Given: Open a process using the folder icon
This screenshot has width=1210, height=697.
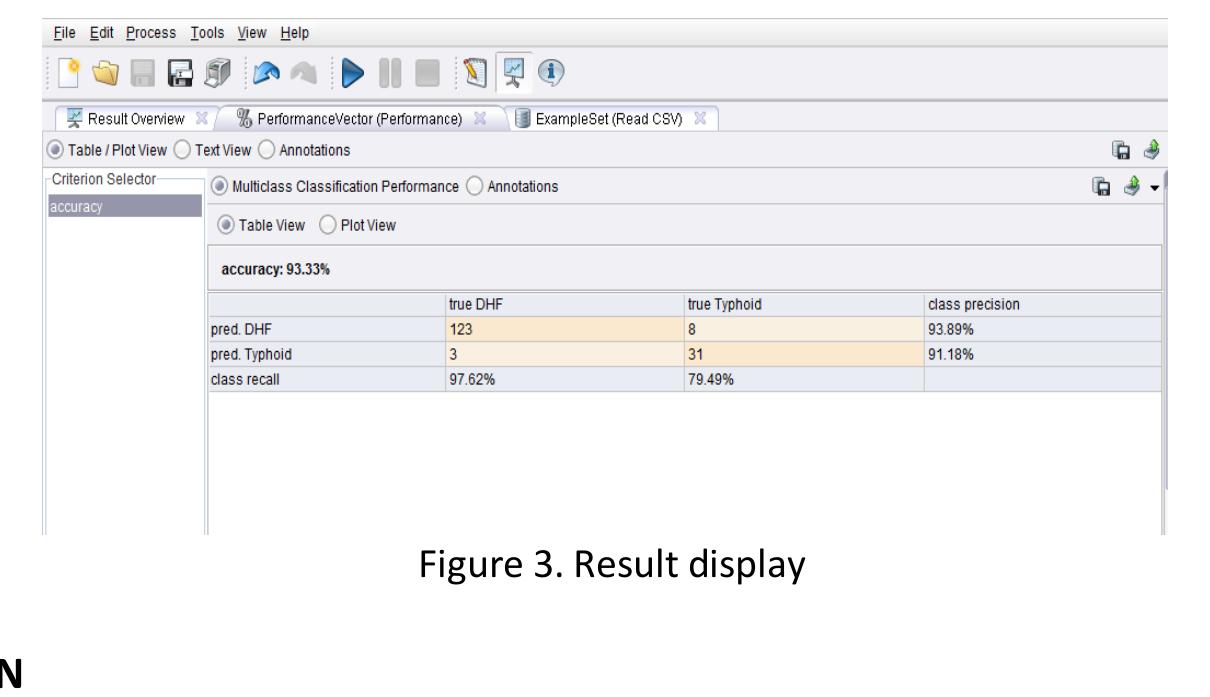Looking at the screenshot, I should [x=107, y=74].
